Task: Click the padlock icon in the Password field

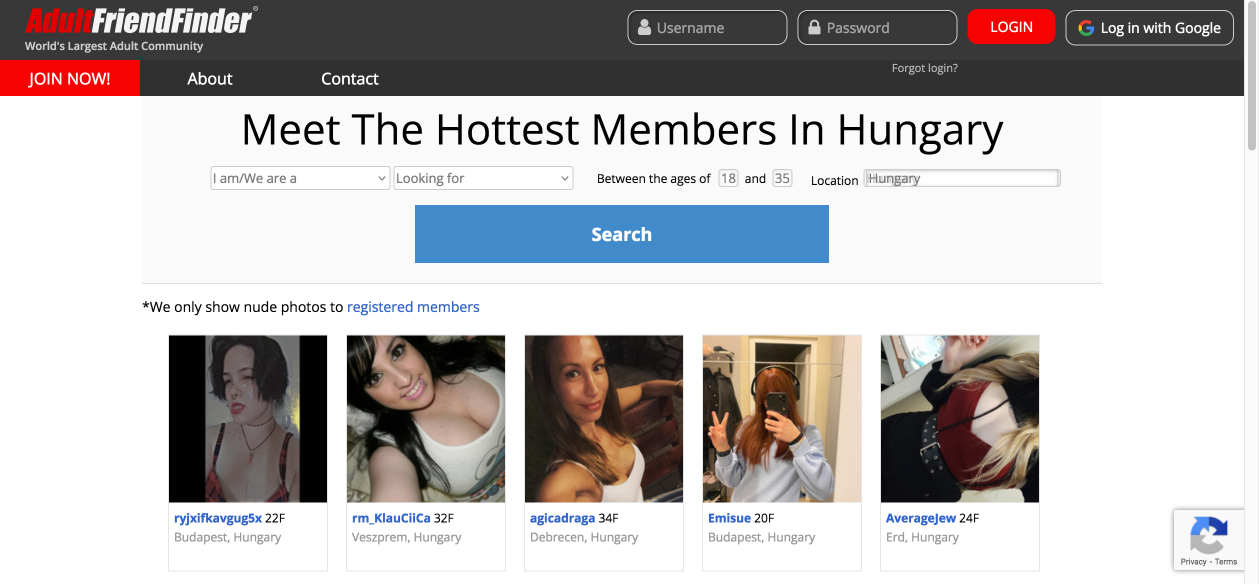Action: (x=816, y=27)
